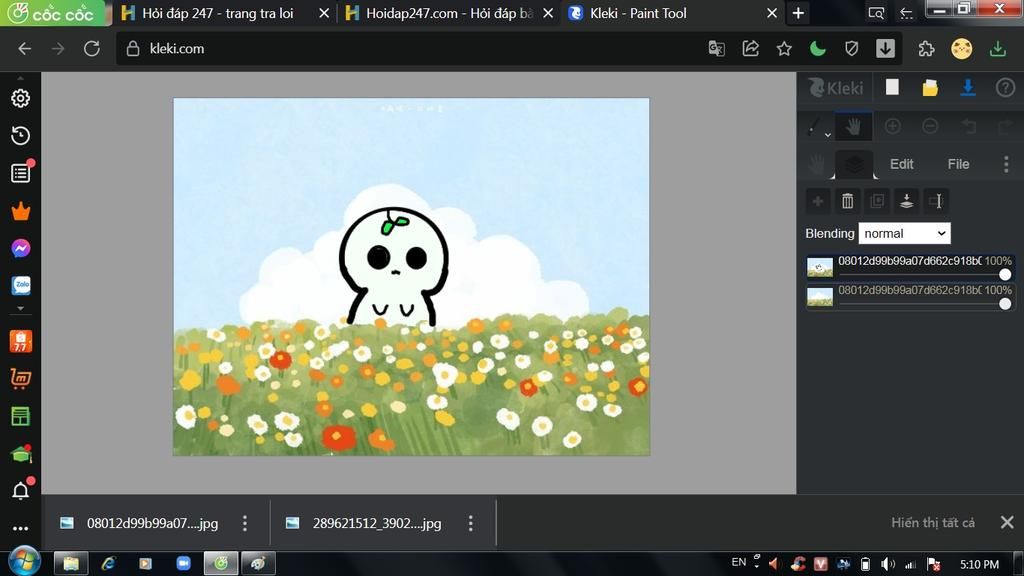The width and height of the screenshot is (1024, 576).
Task: Adjust top layer opacity slider
Action: click(1005, 274)
